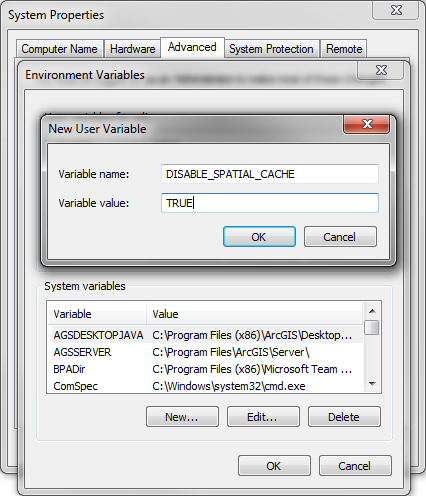Click scrollbar down arrow in System variables
Image resolution: width=426 pixels, height=496 pixels.
tap(372, 384)
